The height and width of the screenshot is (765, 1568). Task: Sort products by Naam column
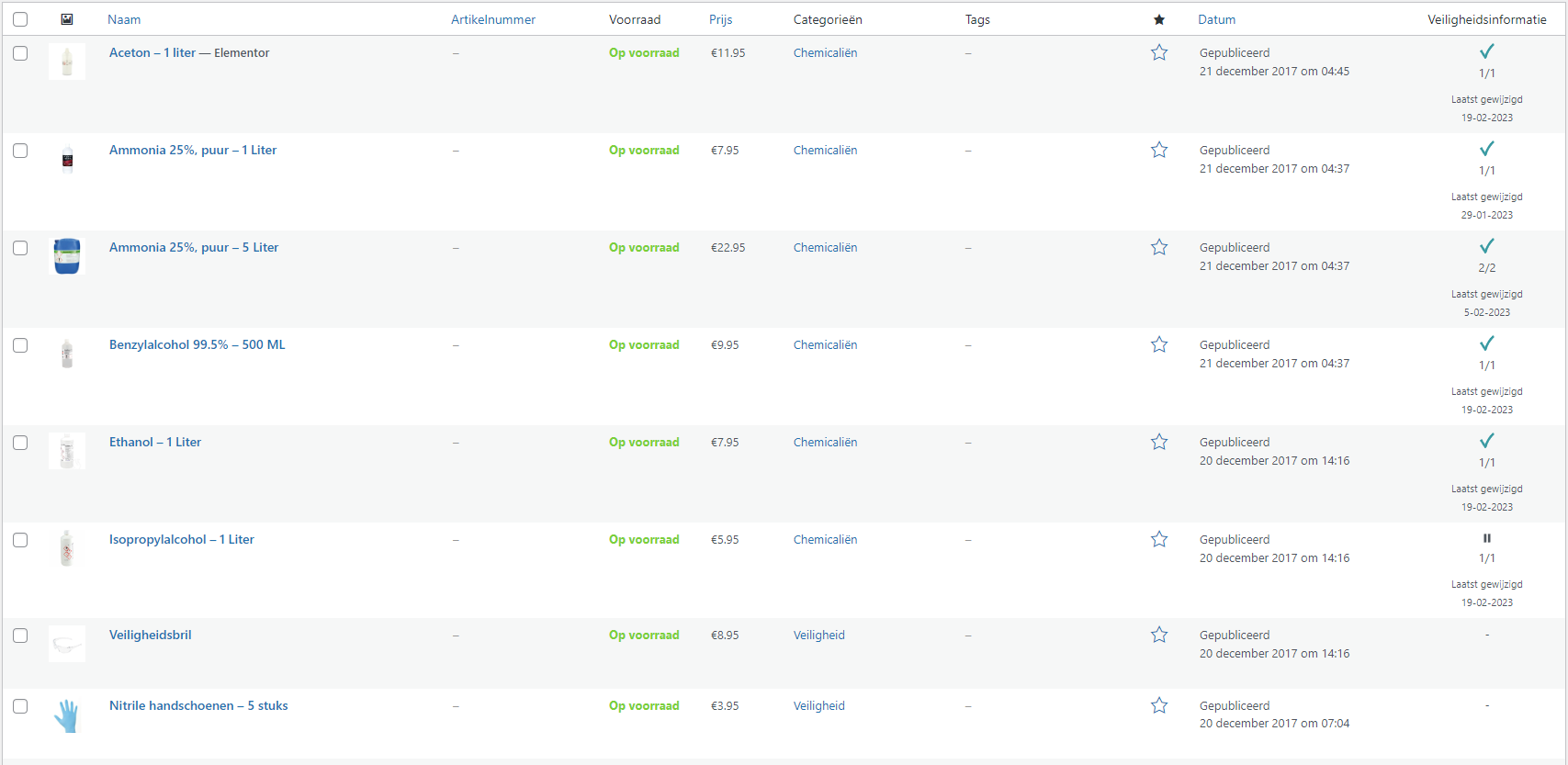[x=124, y=19]
